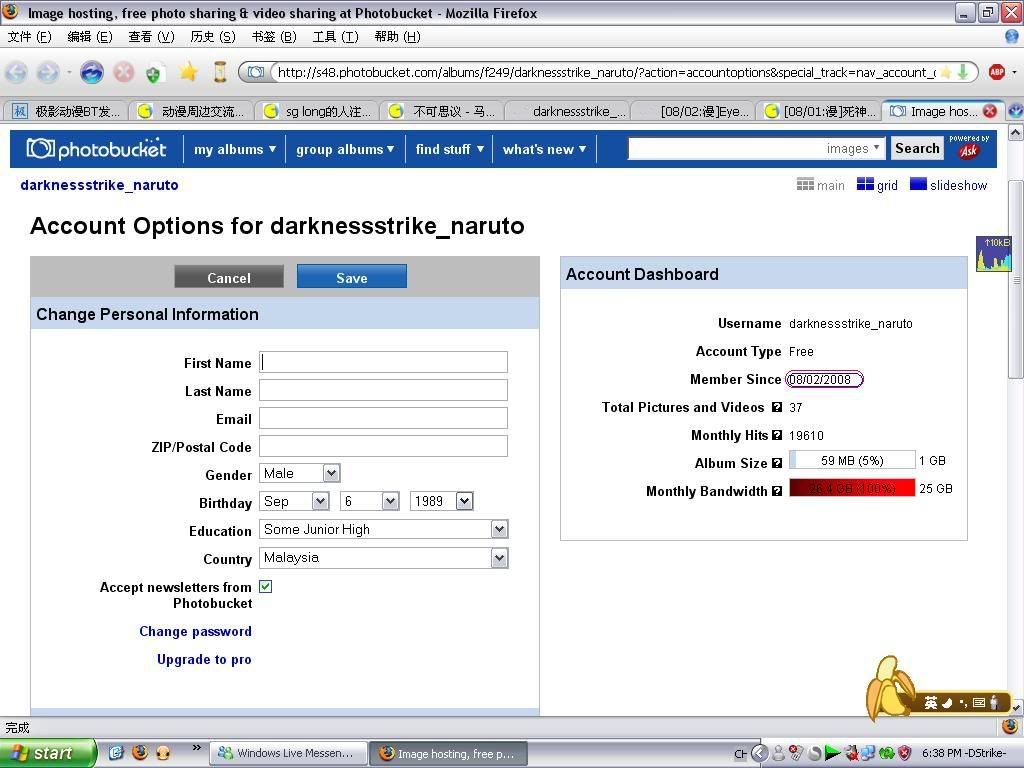
Task: Click the red Monthly Bandwidth usage bar
Action: (x=852, y=488)
